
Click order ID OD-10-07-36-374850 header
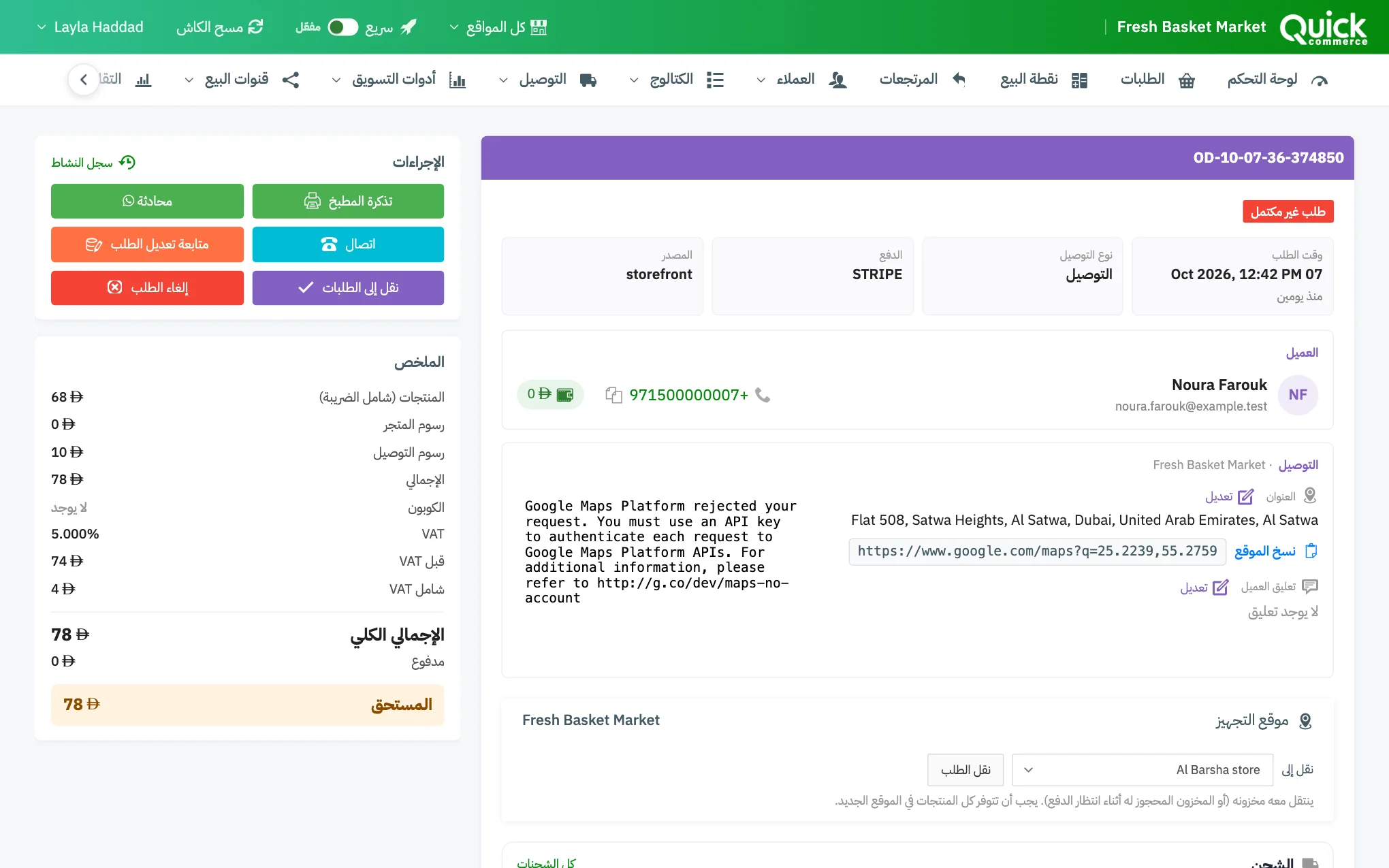[1268, 158]
